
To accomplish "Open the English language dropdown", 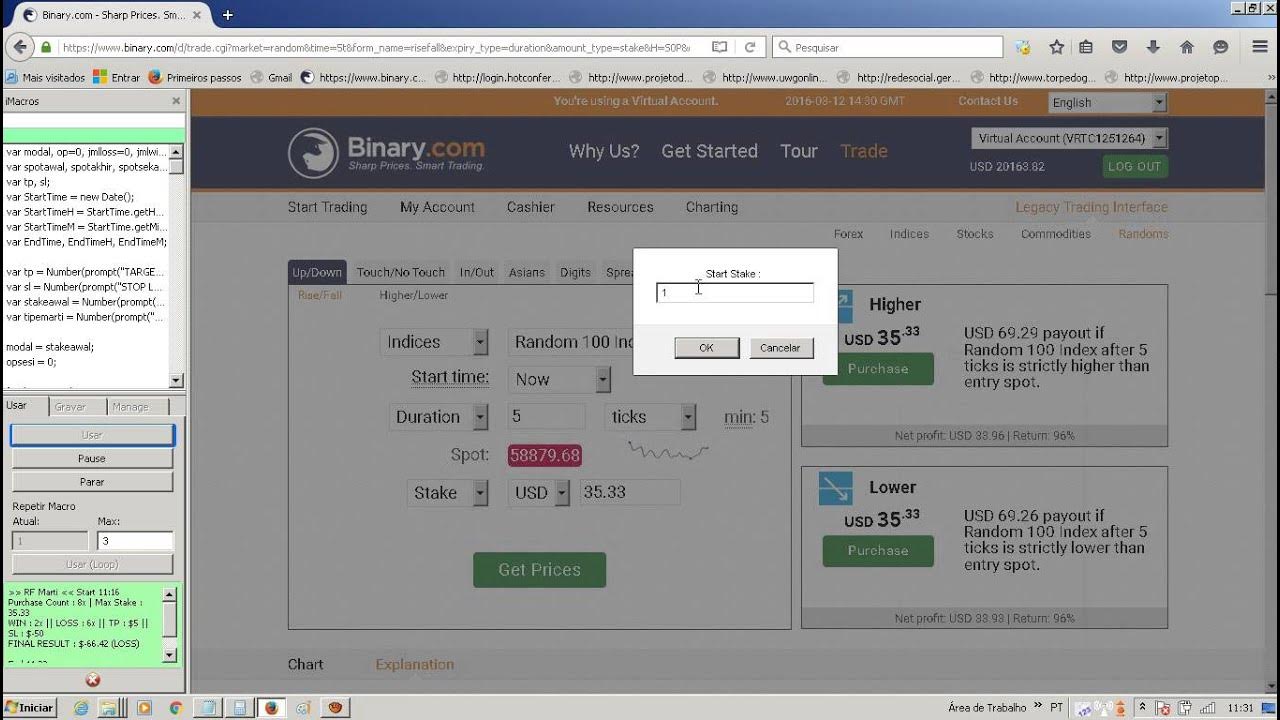I will click(1107, 102).
